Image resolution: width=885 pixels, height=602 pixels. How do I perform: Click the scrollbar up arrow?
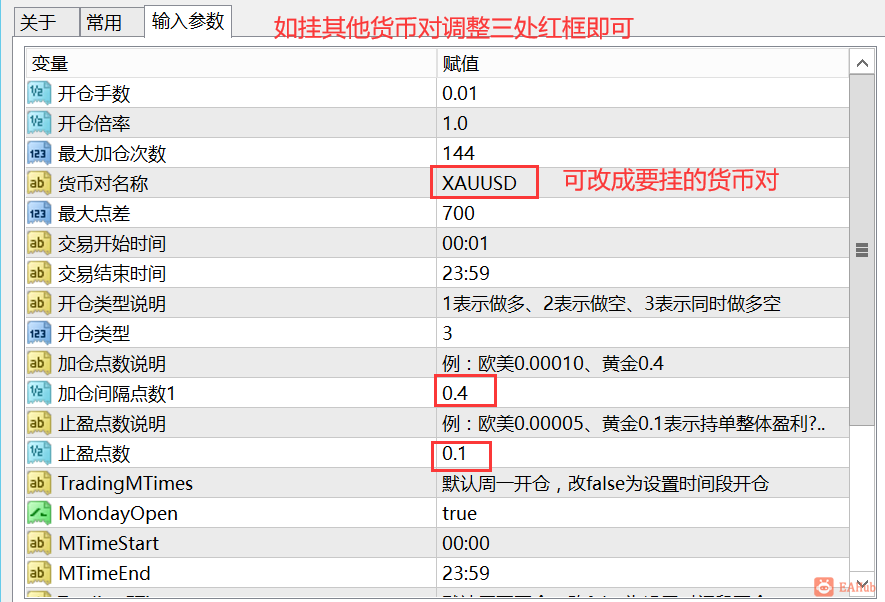coord(862,63)
